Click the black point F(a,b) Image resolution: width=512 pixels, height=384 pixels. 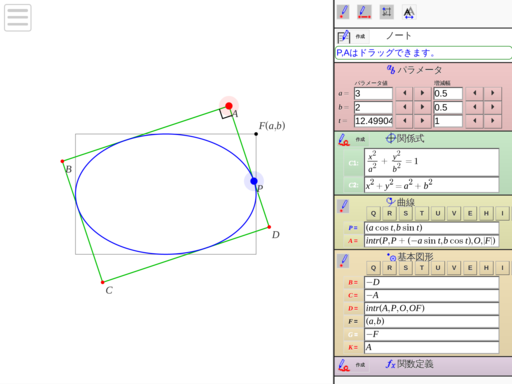point(256,134)
